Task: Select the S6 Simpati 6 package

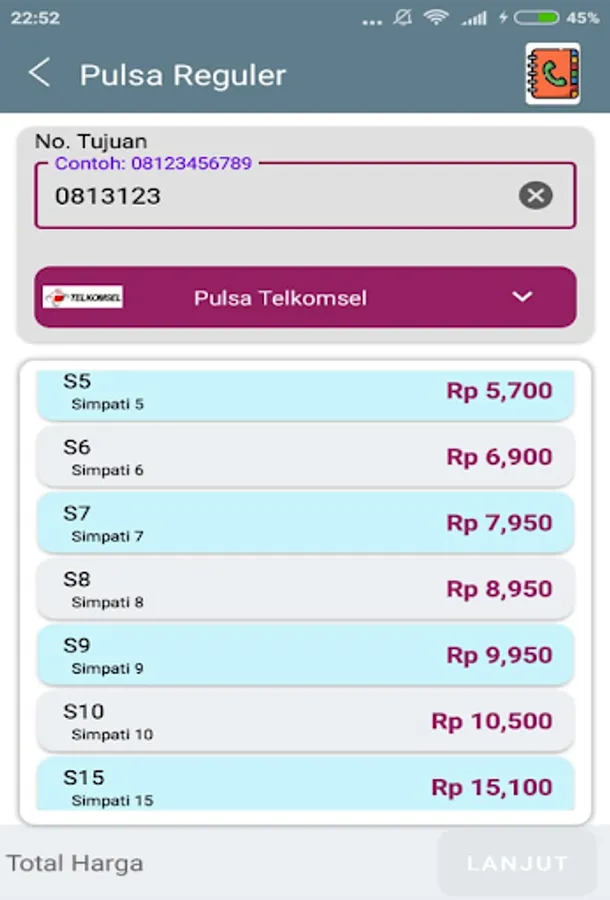Action: 305,457
